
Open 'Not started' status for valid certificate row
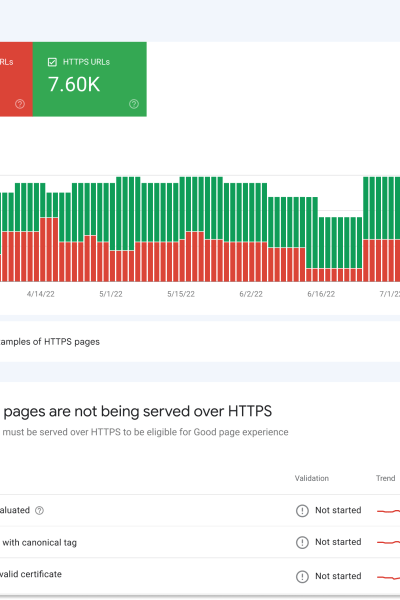pyautogui.click(x=338, y=576)
